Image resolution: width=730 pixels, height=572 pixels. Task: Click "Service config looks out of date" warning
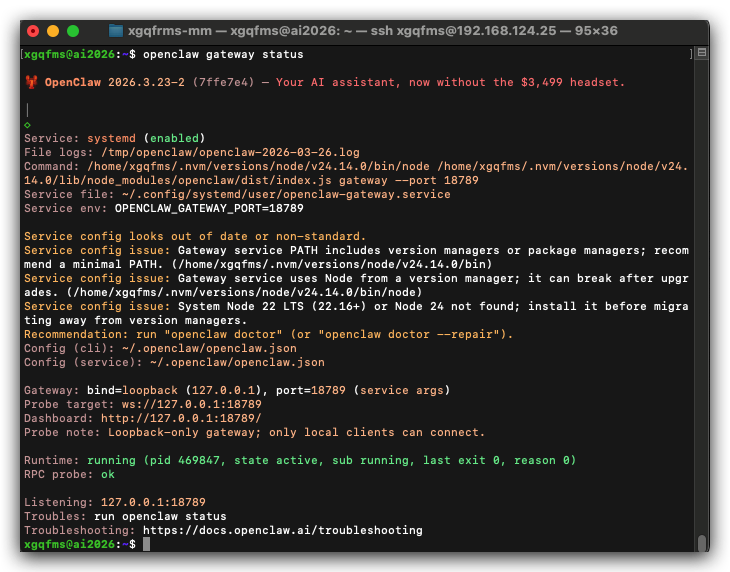coord(195,236)
